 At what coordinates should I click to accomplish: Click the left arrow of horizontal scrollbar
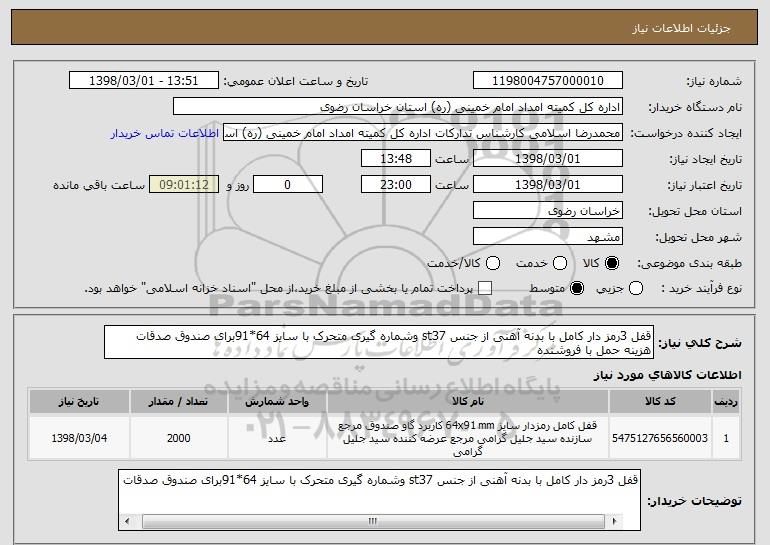click(127, 521)
